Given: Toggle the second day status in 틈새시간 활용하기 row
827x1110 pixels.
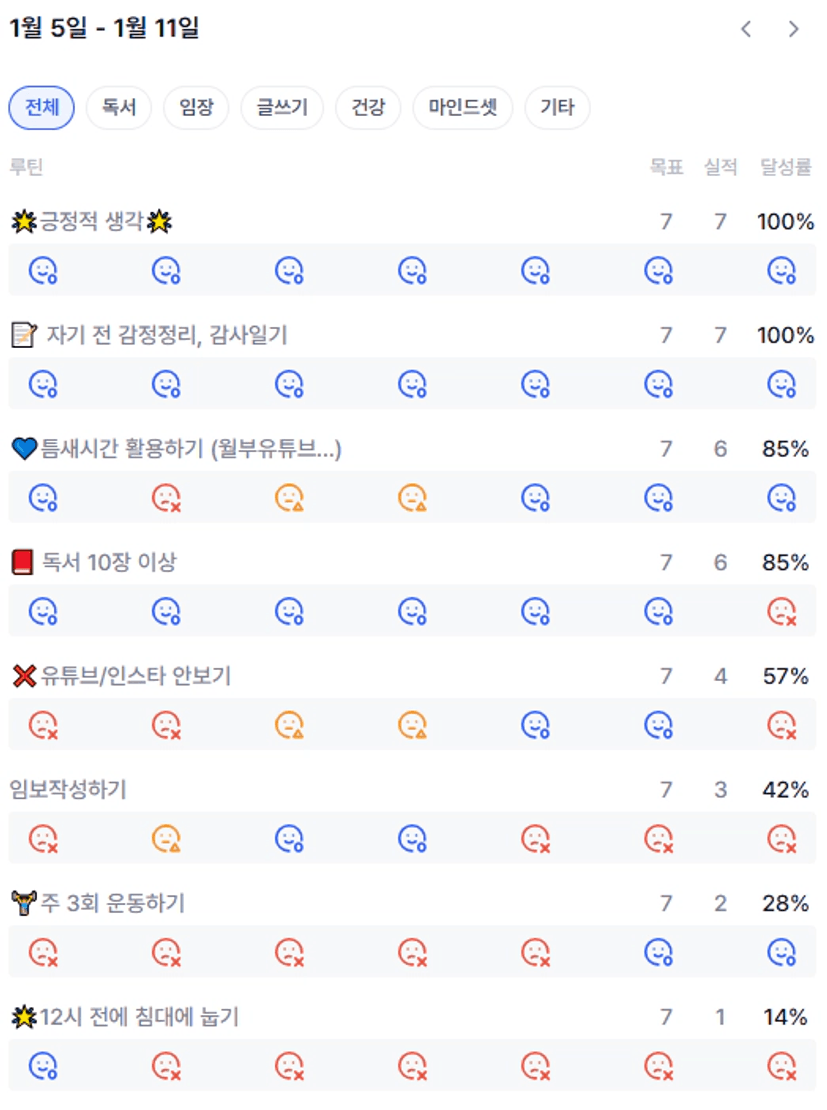Looking at the screenshot, I should (x=166, y=497).
